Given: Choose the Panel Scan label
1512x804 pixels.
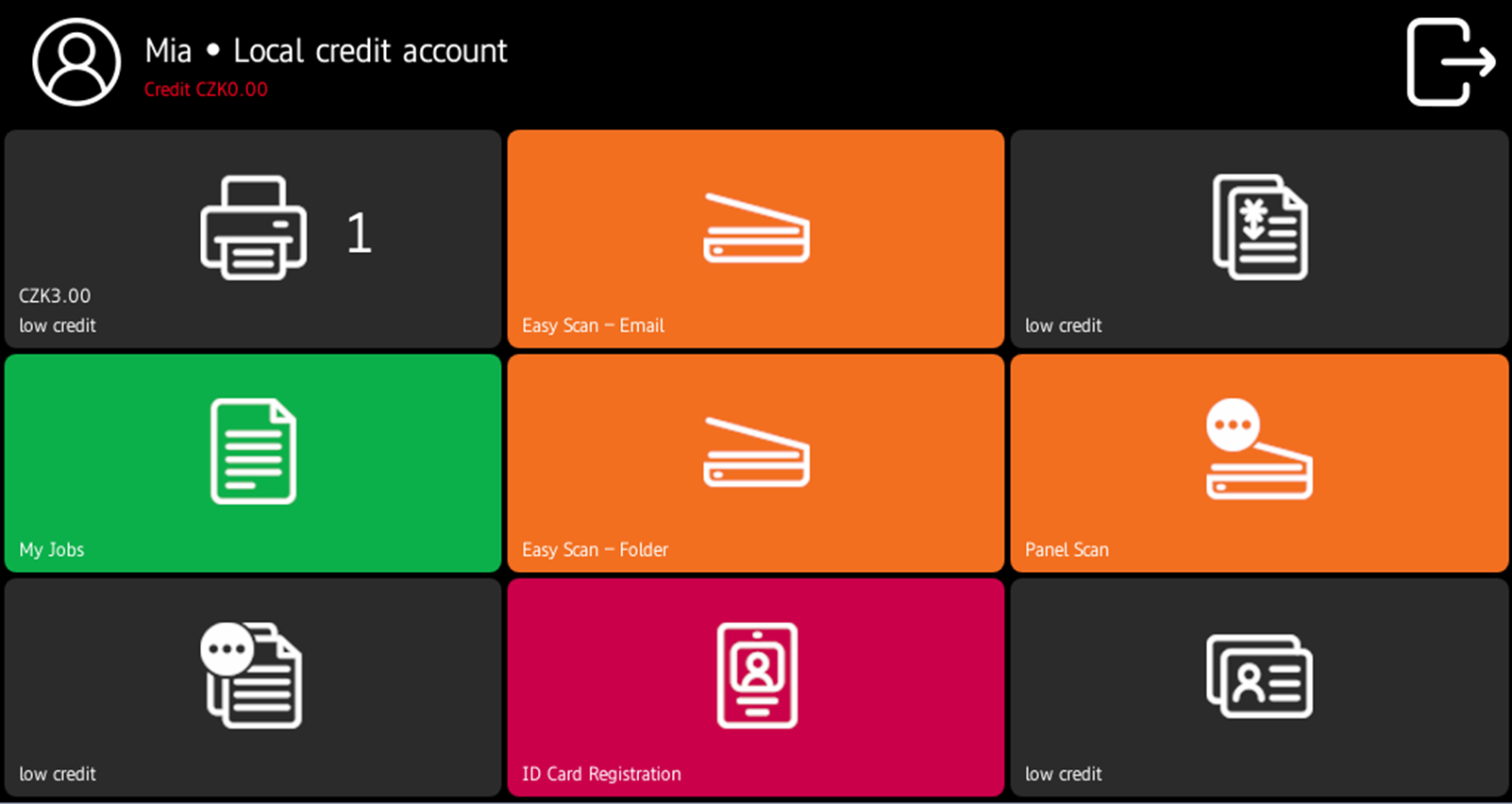Looking at the screenshot, I should tap(1067, 549).
